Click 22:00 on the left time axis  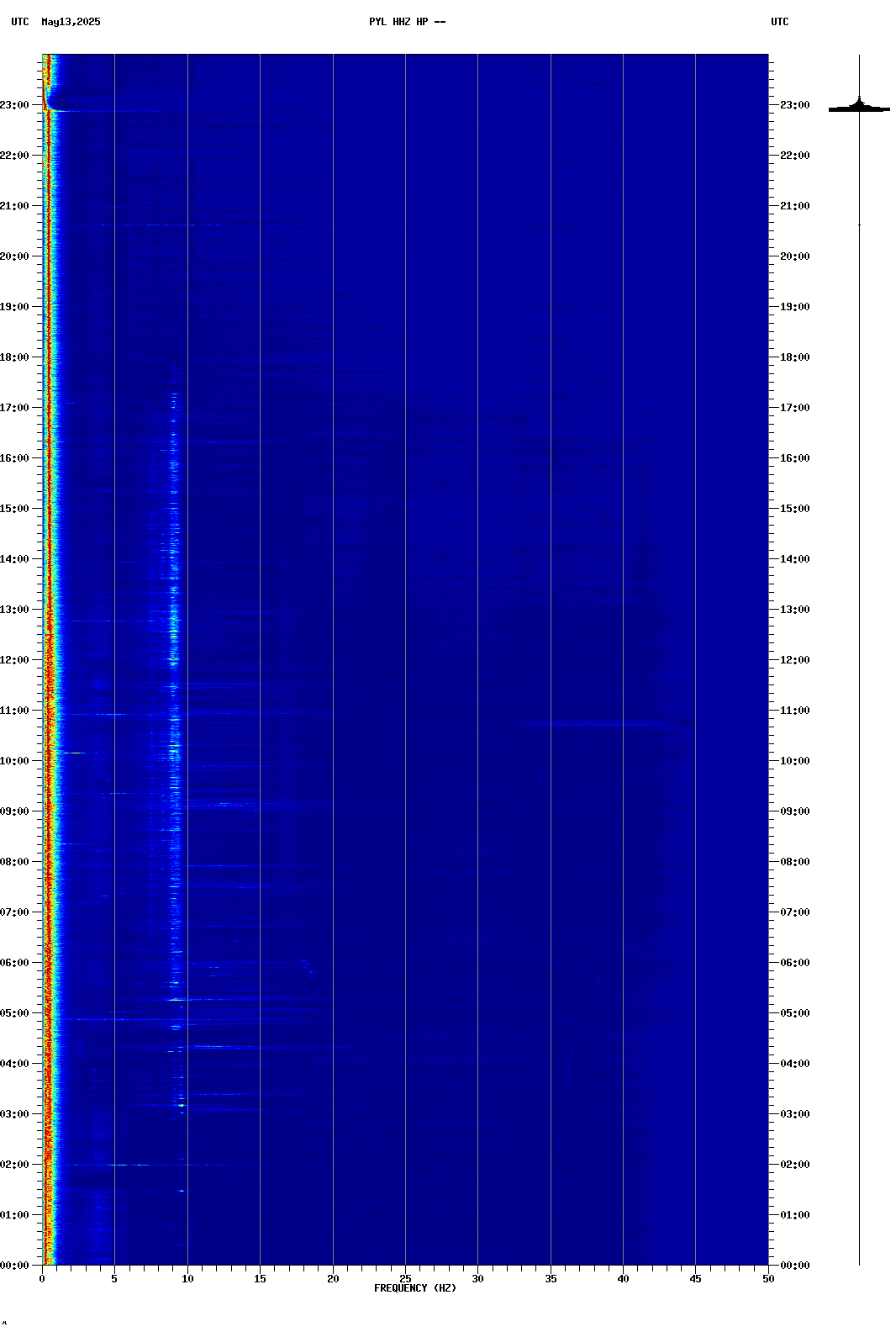point(14,156)
